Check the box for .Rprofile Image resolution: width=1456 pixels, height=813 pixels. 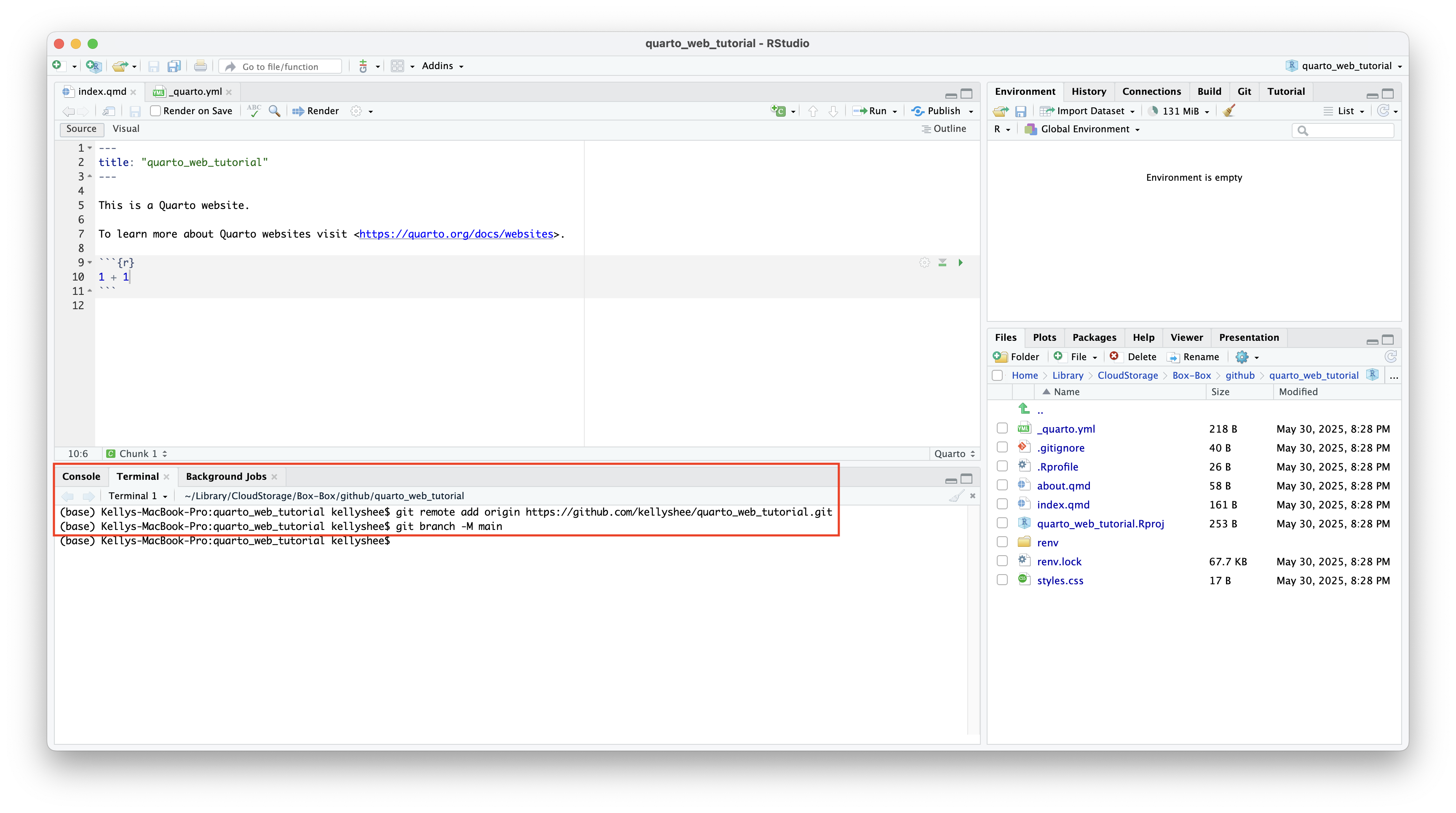[1002, 466]
